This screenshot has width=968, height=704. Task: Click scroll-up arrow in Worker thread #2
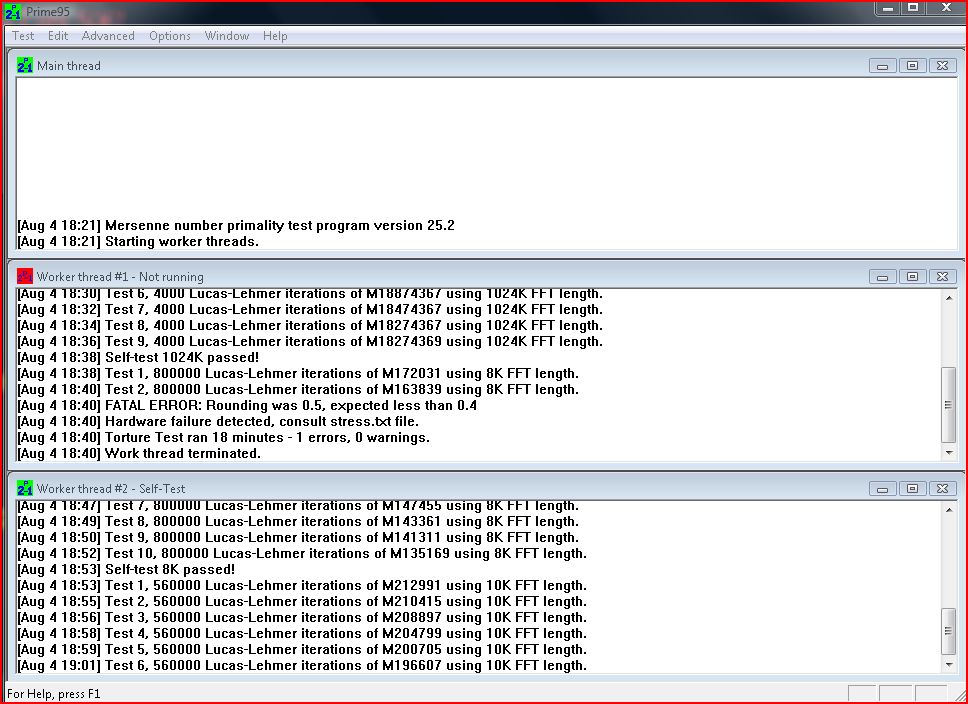[x=949, y=509]
